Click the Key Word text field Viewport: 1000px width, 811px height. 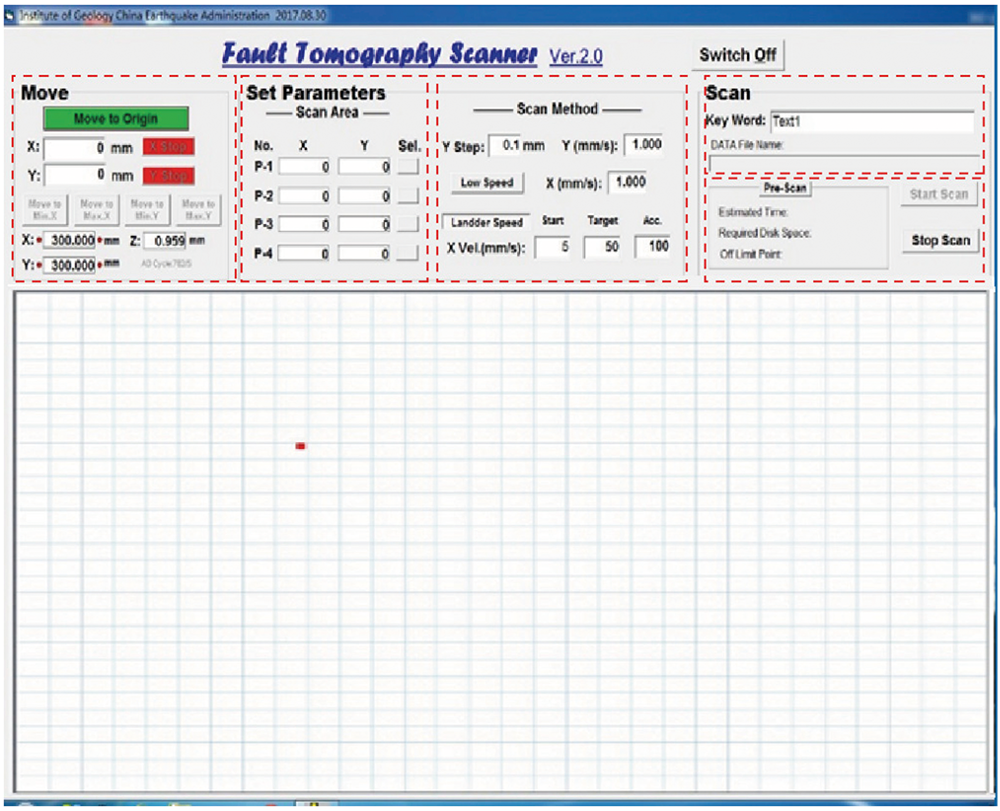point(872,121)
